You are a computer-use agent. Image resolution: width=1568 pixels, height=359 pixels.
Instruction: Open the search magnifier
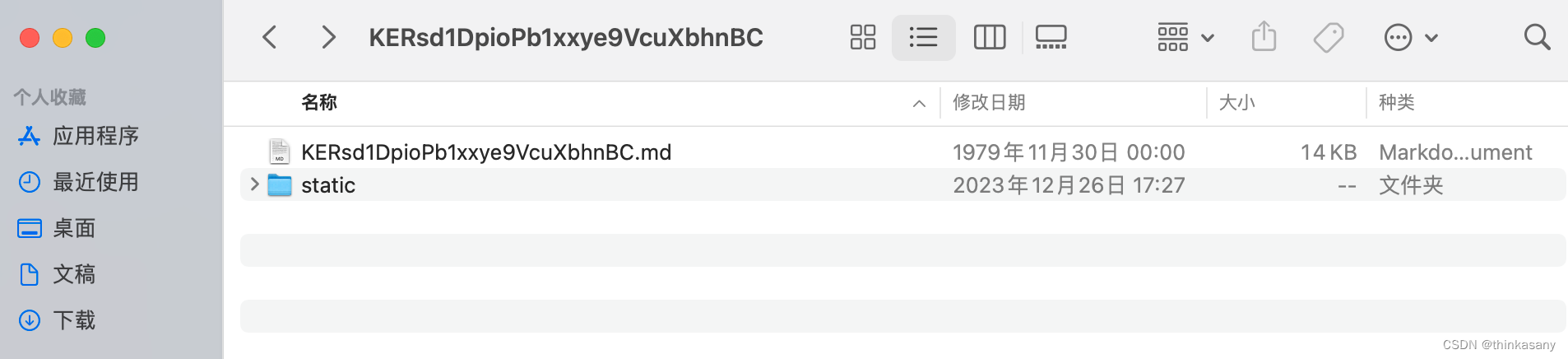point(1537,37)
